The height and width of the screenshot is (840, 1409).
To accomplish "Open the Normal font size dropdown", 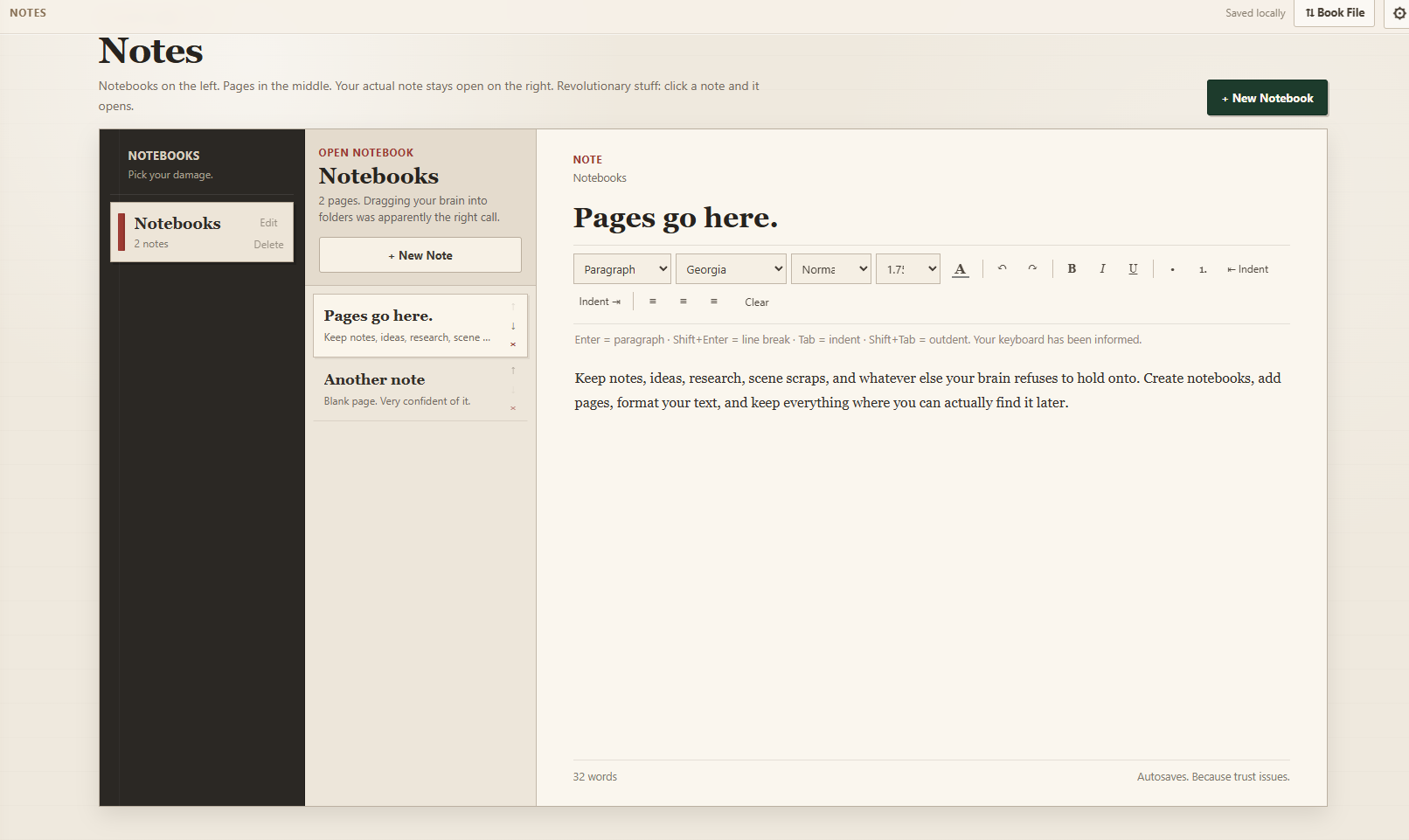I will click(x=830, y=269).
